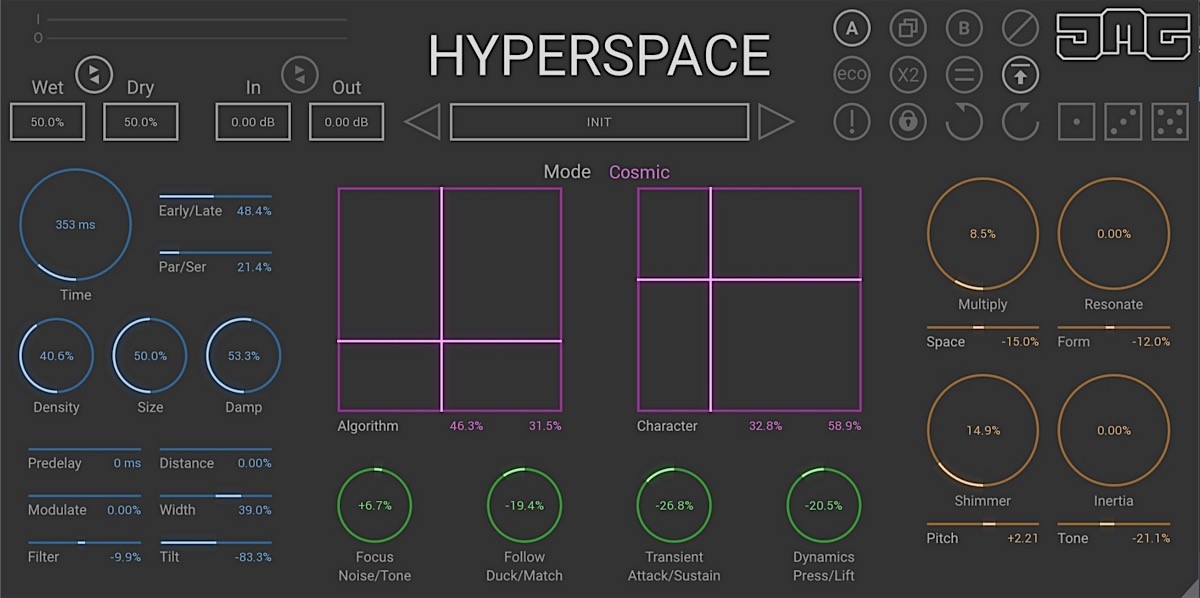1200x598 pixels.
Task: Click the upload arrow circle icon
Action: pyautogui.click(x=1021, y=75)
